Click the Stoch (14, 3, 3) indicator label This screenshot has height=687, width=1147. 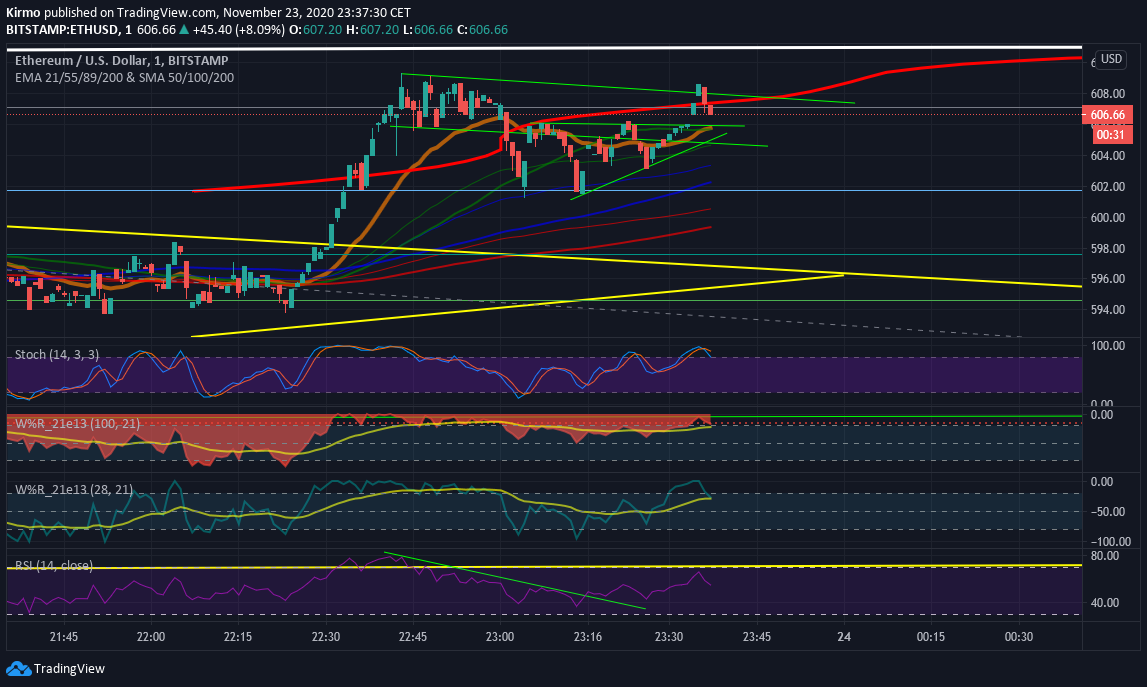point(57,355)
